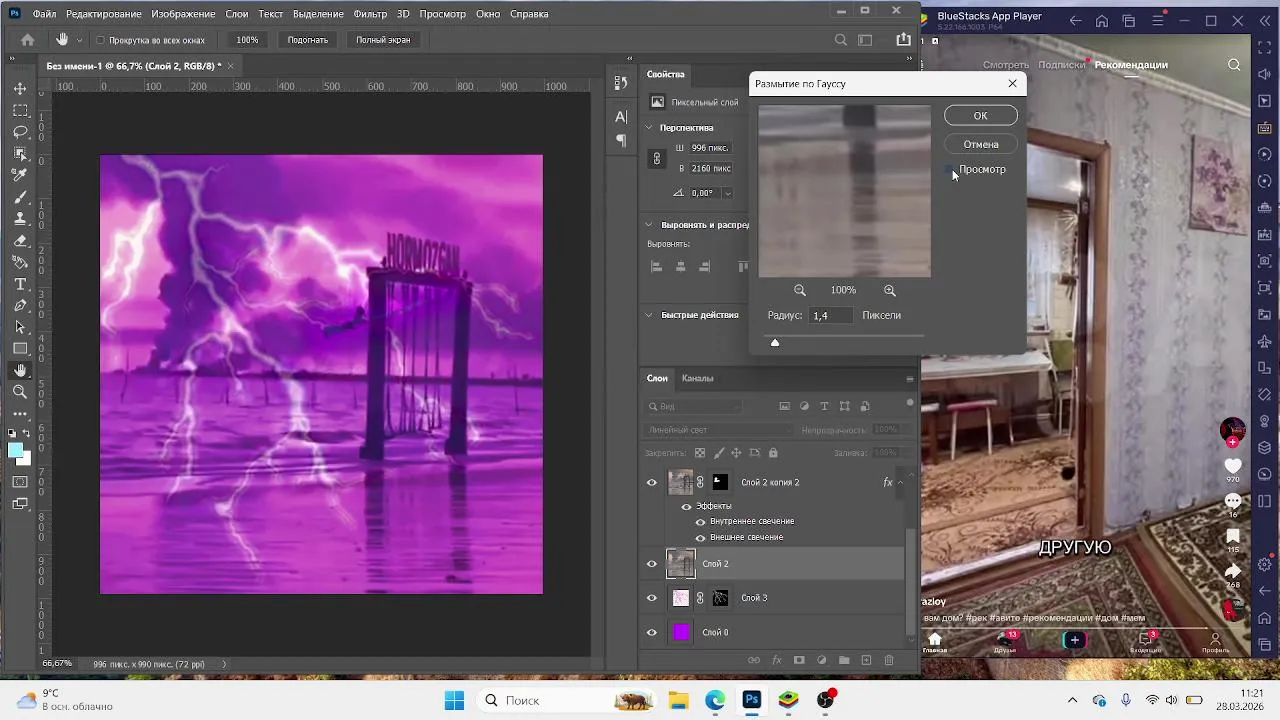The image size is (1280, 720).
Task: Select the Lasso tool
Action: click(x=20, y=132)
